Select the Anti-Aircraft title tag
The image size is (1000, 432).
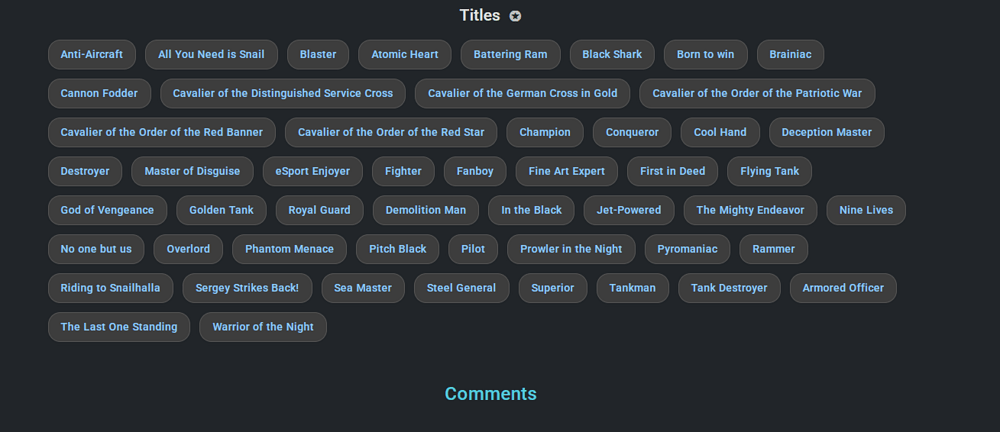pos(92,54)
